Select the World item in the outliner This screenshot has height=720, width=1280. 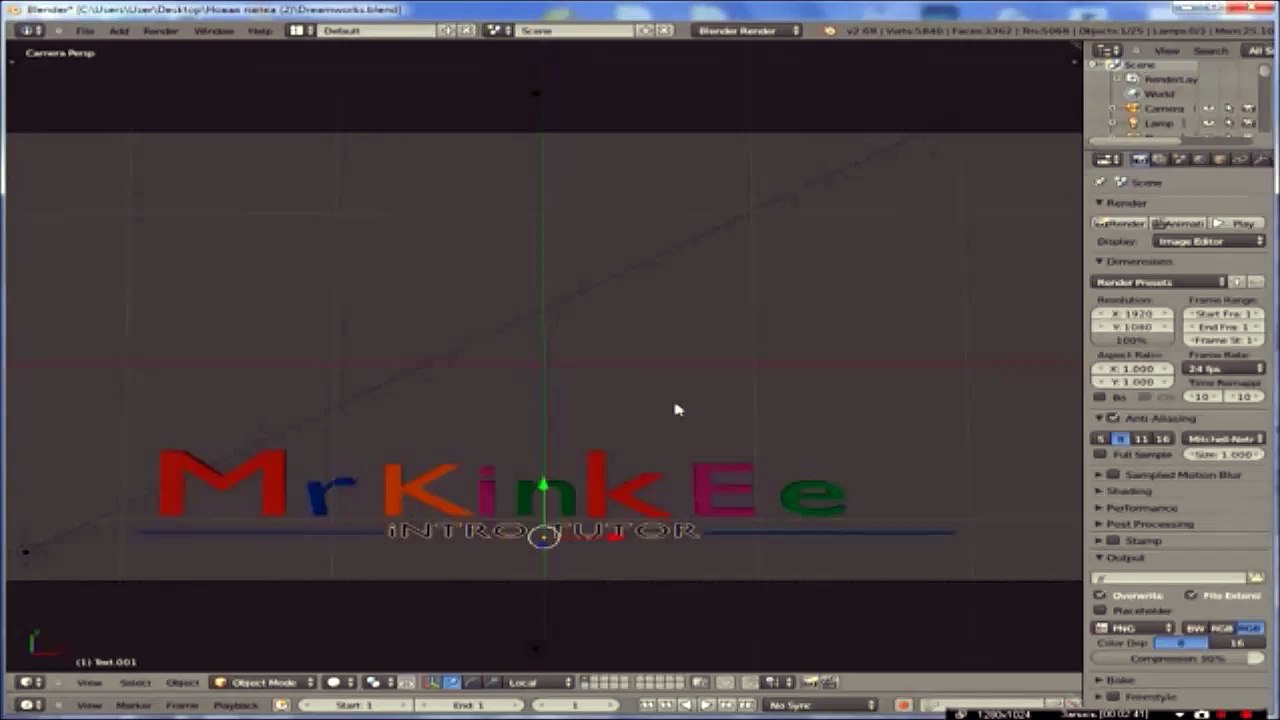[1159, 94]
